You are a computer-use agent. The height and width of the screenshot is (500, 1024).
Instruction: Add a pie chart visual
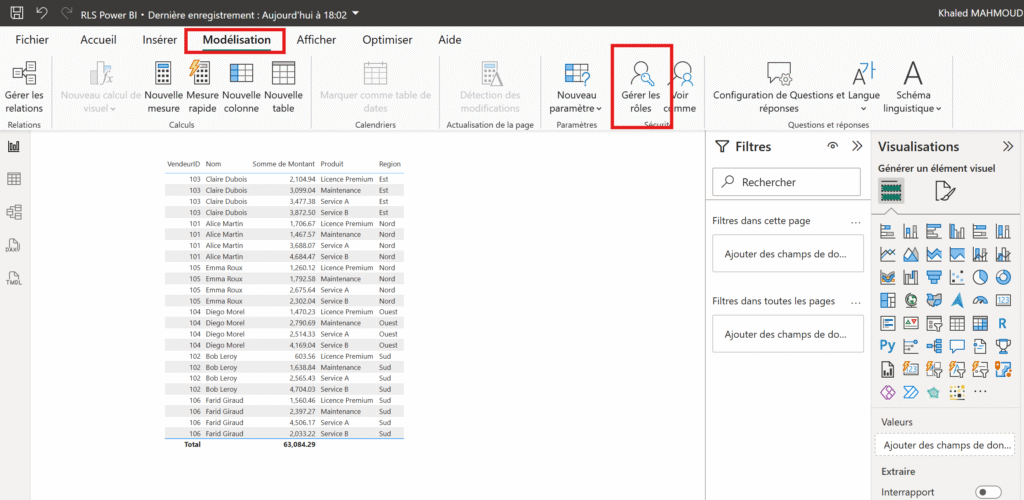tap(980, 277)
